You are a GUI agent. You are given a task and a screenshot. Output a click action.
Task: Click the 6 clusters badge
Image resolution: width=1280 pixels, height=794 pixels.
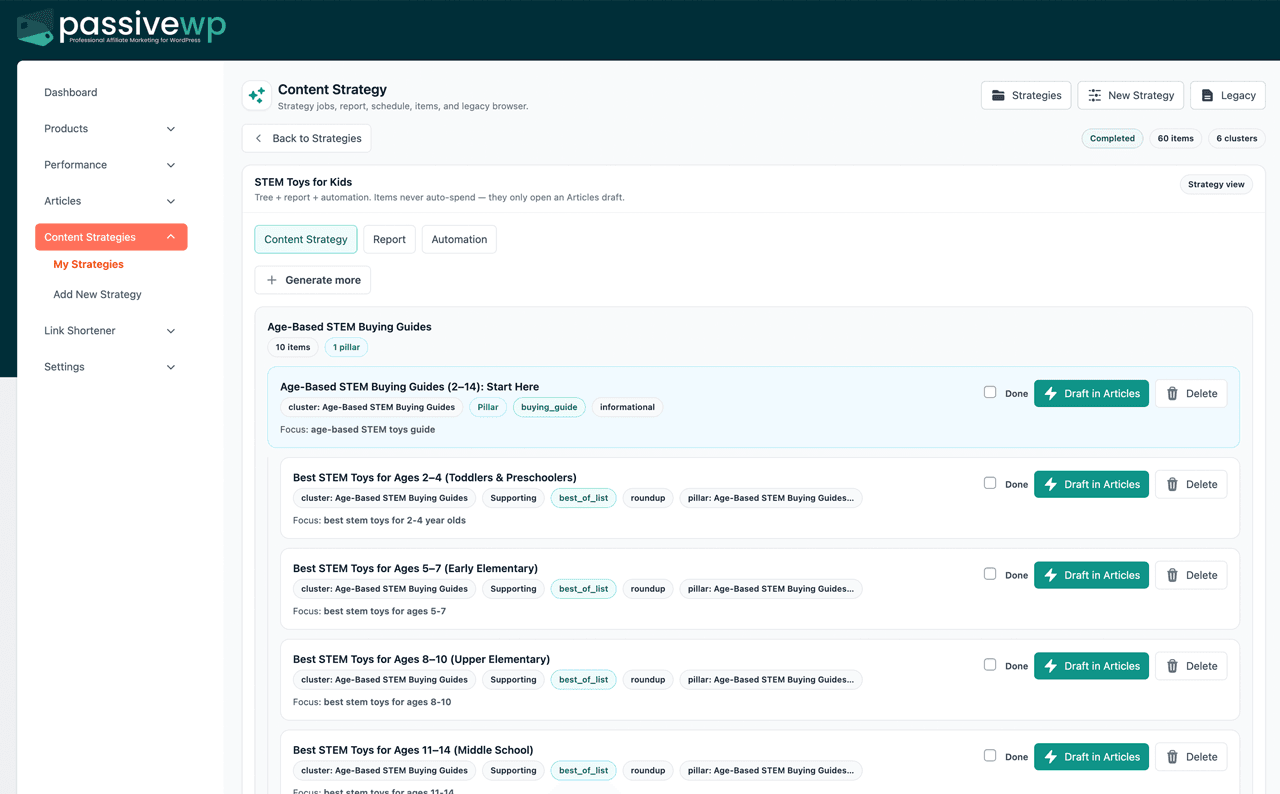pos(1236,138)
